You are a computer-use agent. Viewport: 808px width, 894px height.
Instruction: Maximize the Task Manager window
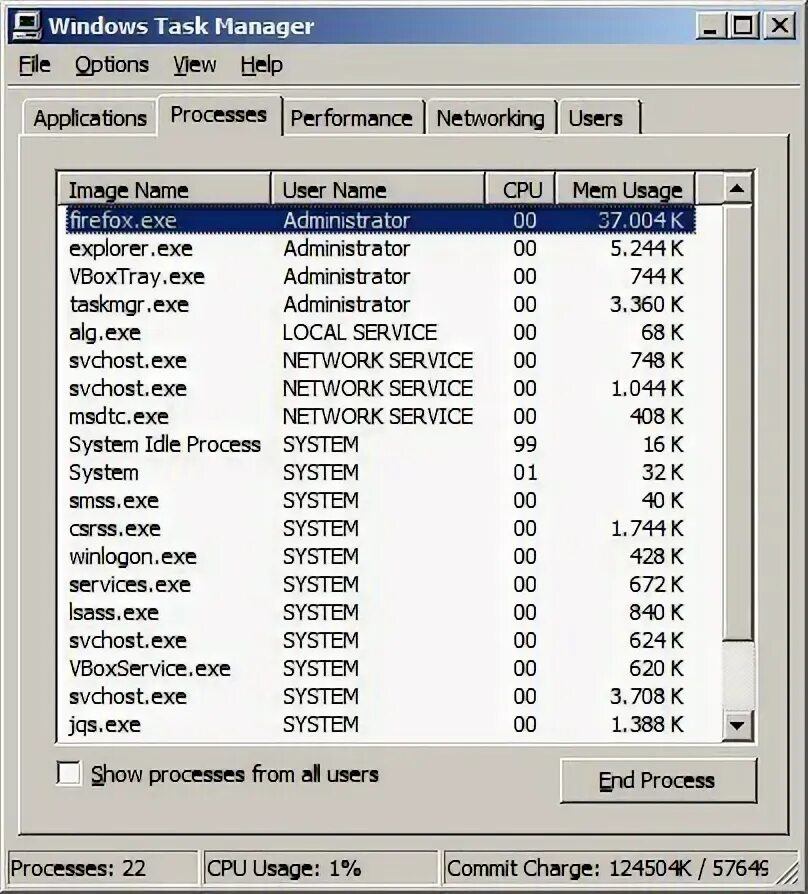(743, 26)
